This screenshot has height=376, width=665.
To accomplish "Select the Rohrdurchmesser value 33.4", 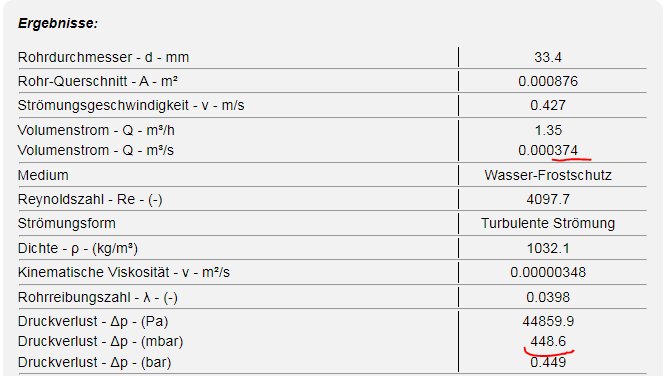I will 548,57.
